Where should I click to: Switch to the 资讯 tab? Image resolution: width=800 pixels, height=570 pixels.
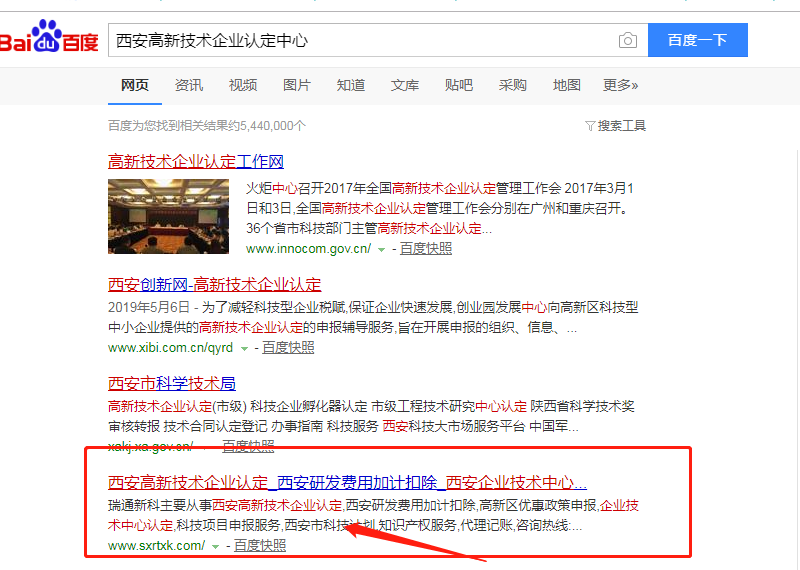pyautogui.click(x=188, y=85)
